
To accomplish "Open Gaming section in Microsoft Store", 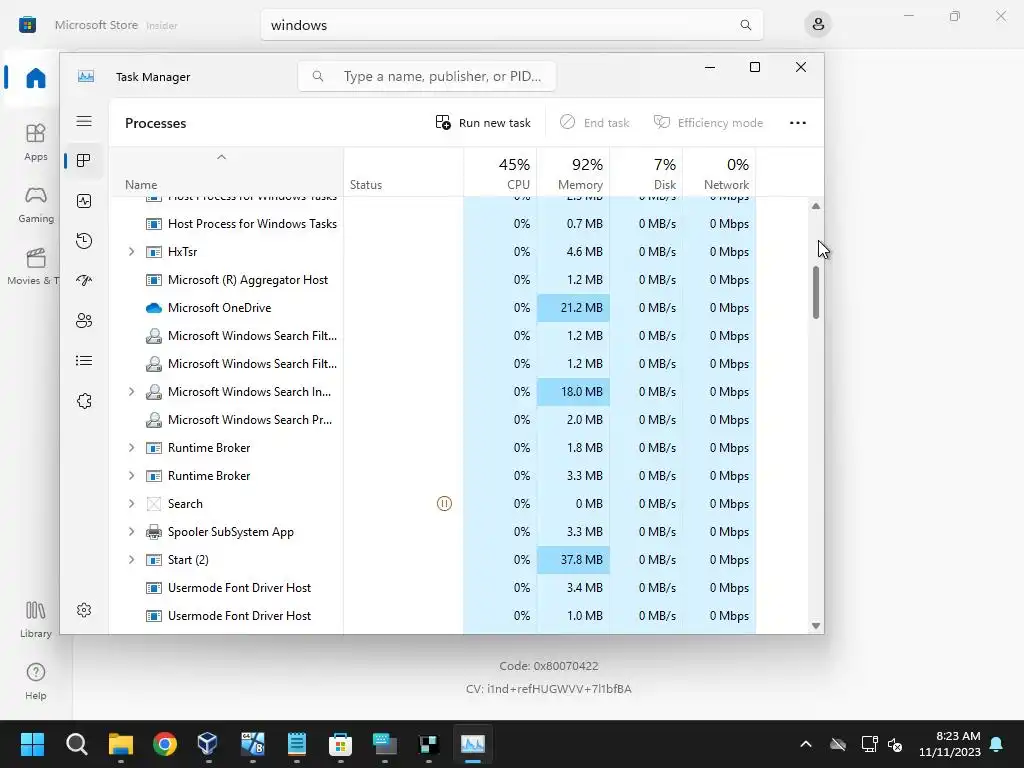I will tap(35, 204).
